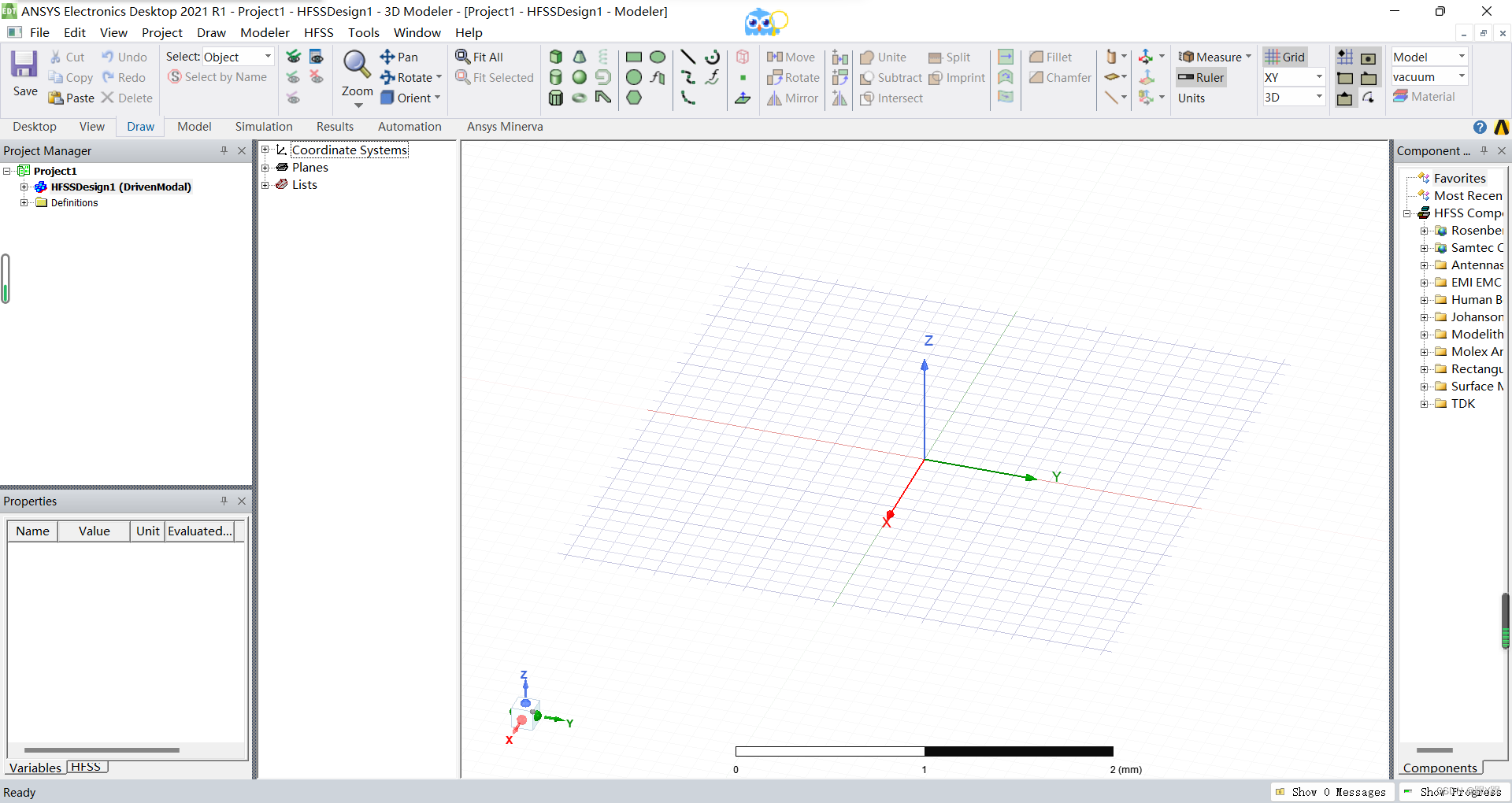Click the Fit All button
1512x803 pixels.
click(480, 57)
